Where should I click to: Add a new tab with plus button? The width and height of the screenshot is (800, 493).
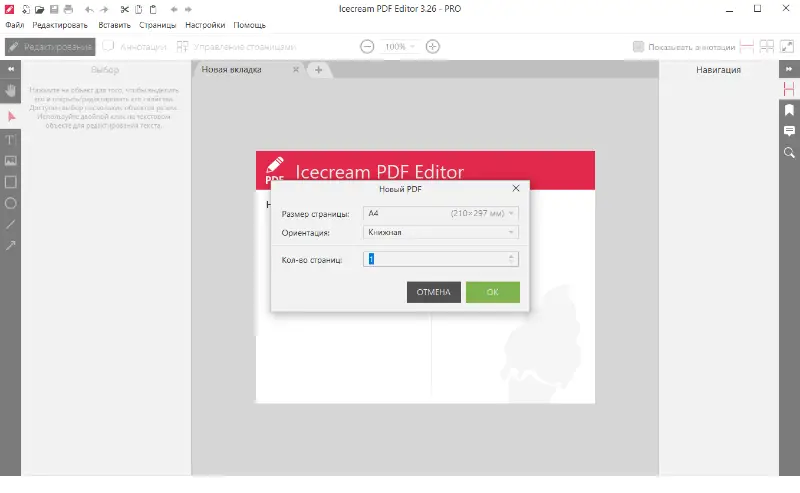click(318, 69)
